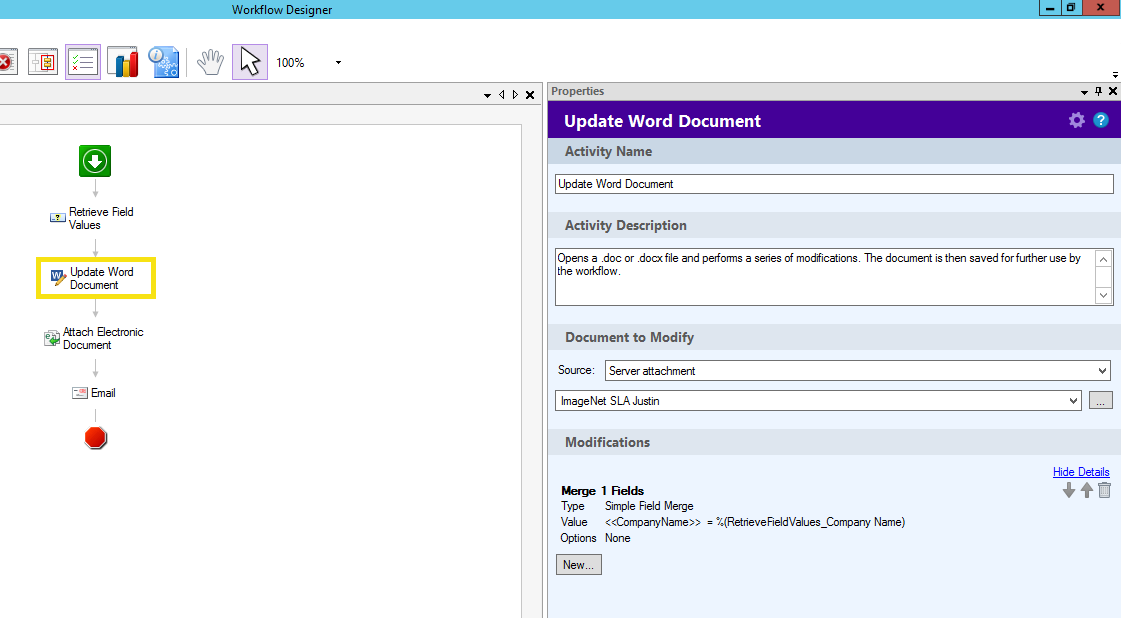Open the properties settings gear icon
The width and height of the screenshot is (1121, 618).
coord(1076,120)
